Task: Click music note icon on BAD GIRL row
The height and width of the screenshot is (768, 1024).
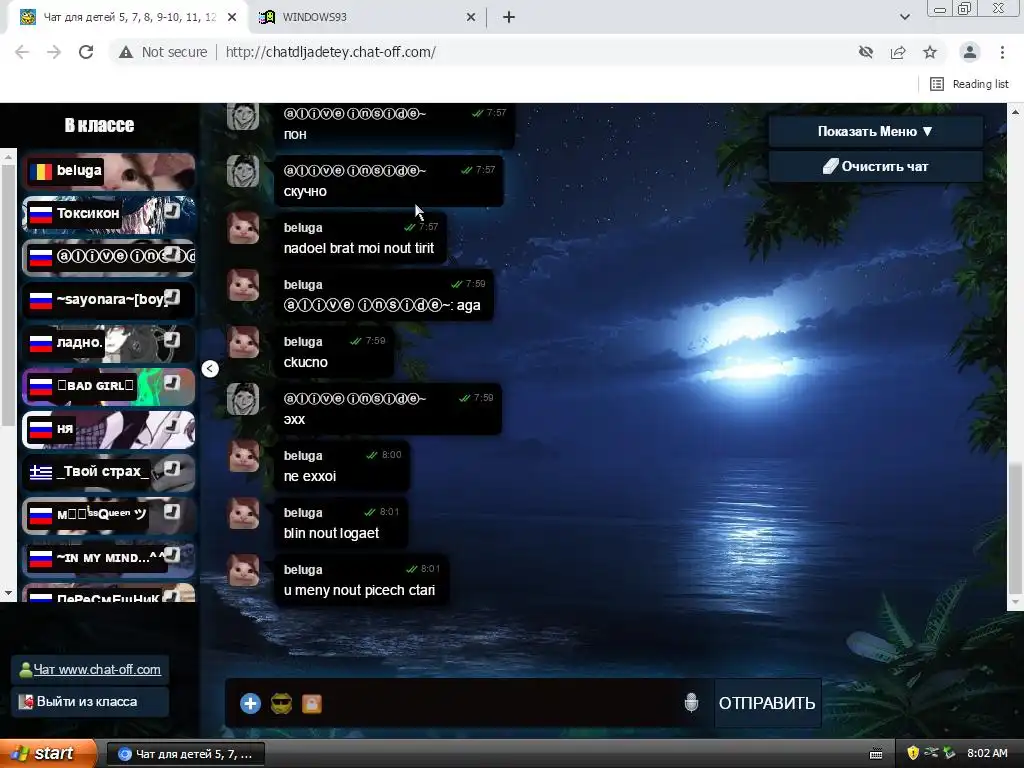Action: [172, 383]
